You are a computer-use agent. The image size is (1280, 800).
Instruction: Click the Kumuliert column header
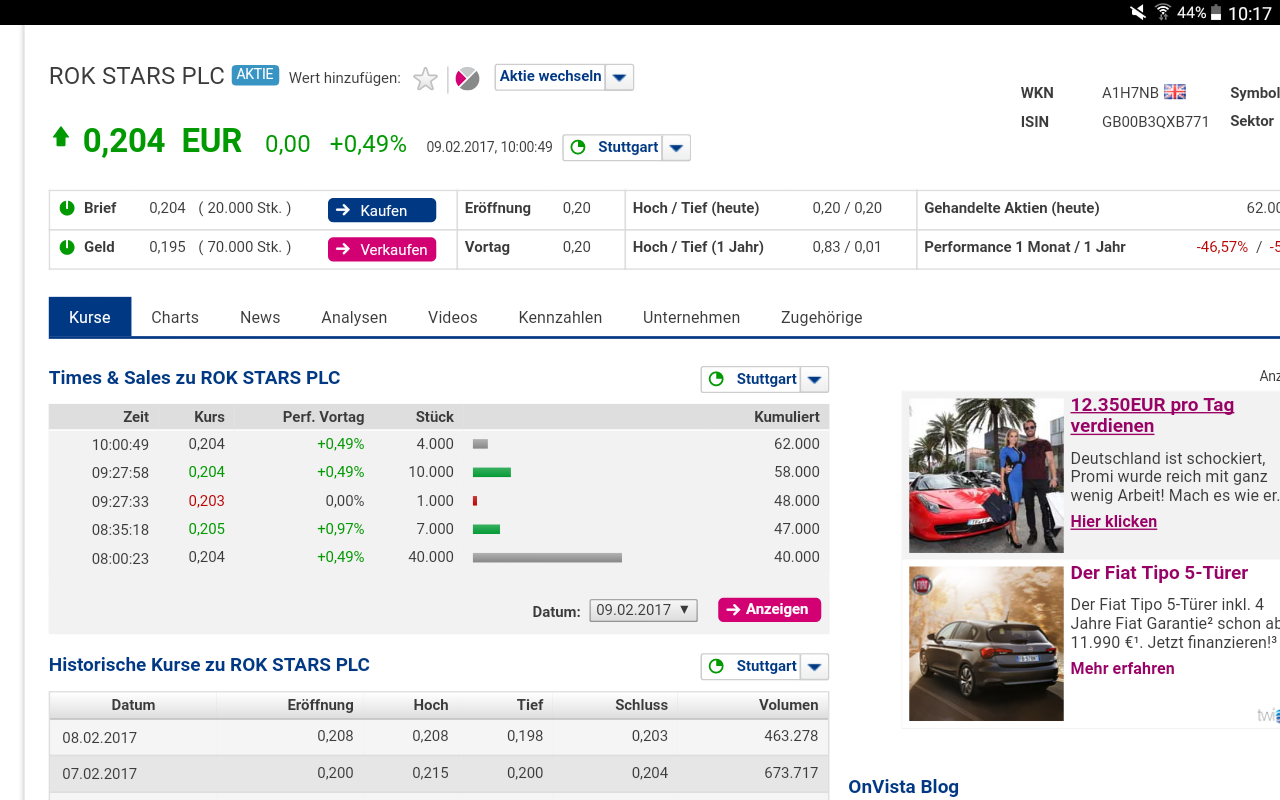787,417
